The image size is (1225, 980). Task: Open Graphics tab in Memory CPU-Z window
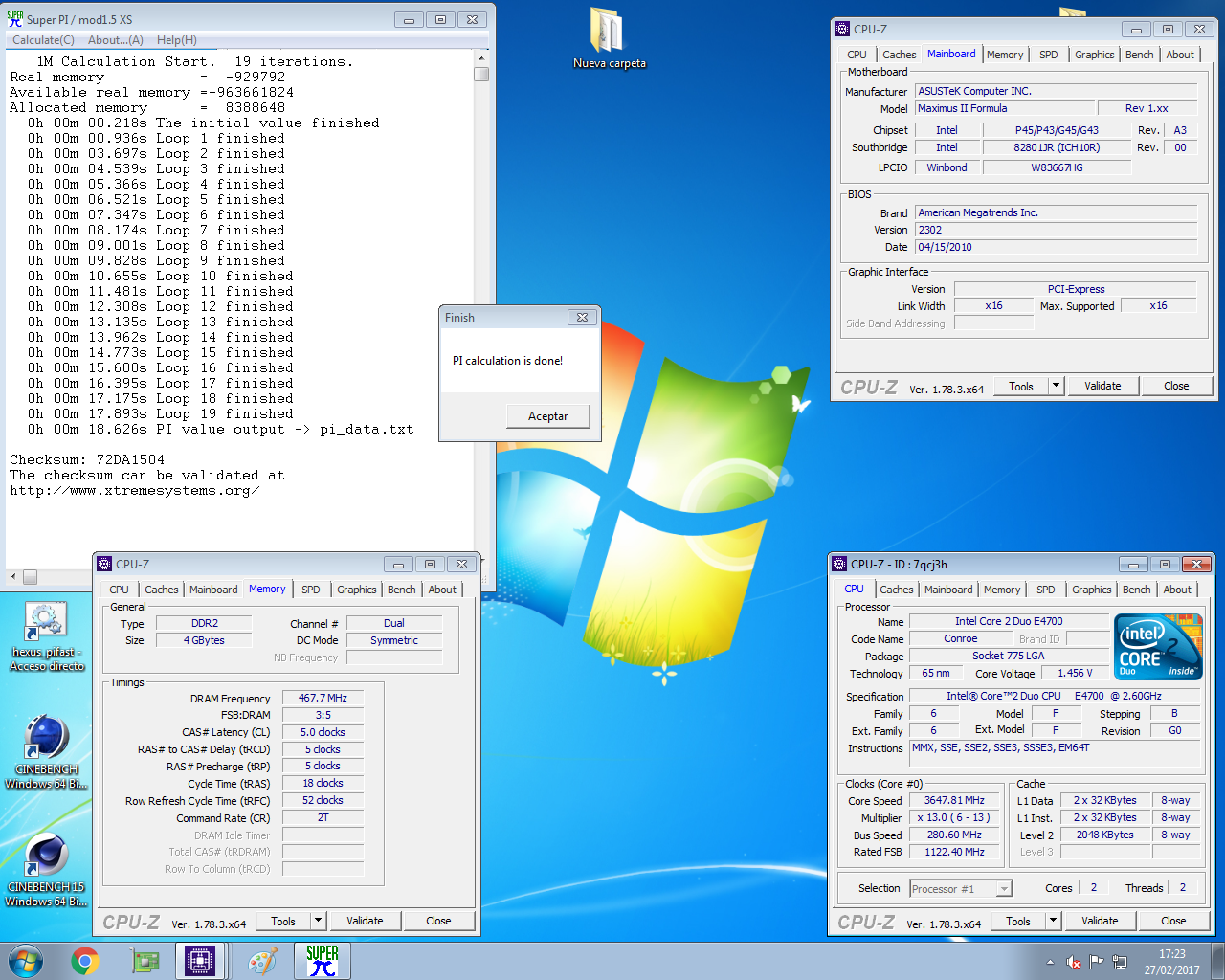[x=357, y=590]
